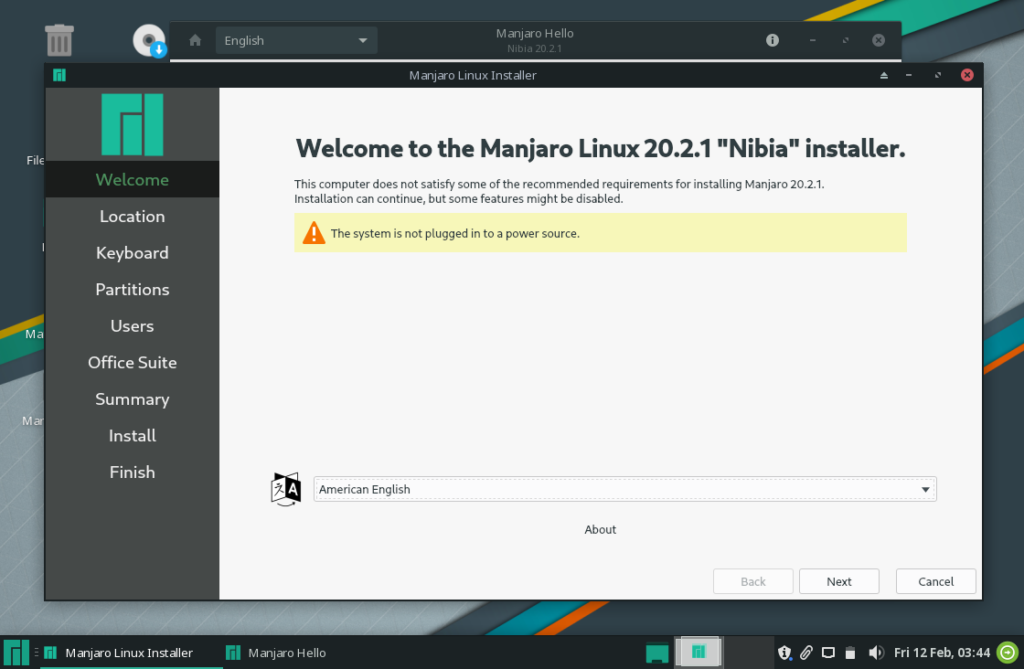
Task: Open the battery tray icon
Action: click(850, 652)
